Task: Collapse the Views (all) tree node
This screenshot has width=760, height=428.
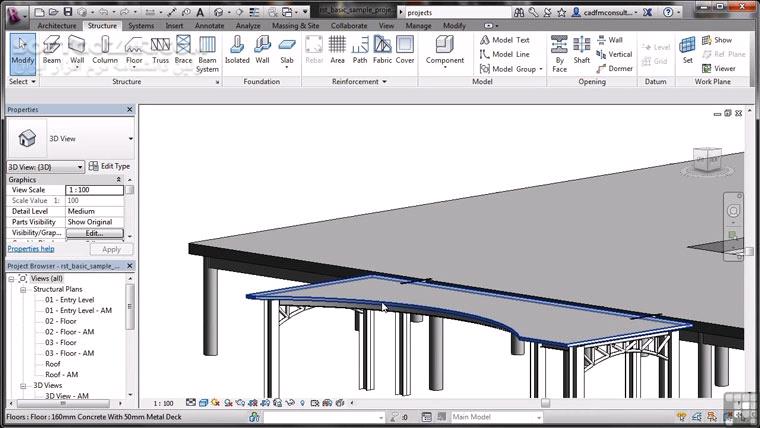Action: [x=11, y=279]
